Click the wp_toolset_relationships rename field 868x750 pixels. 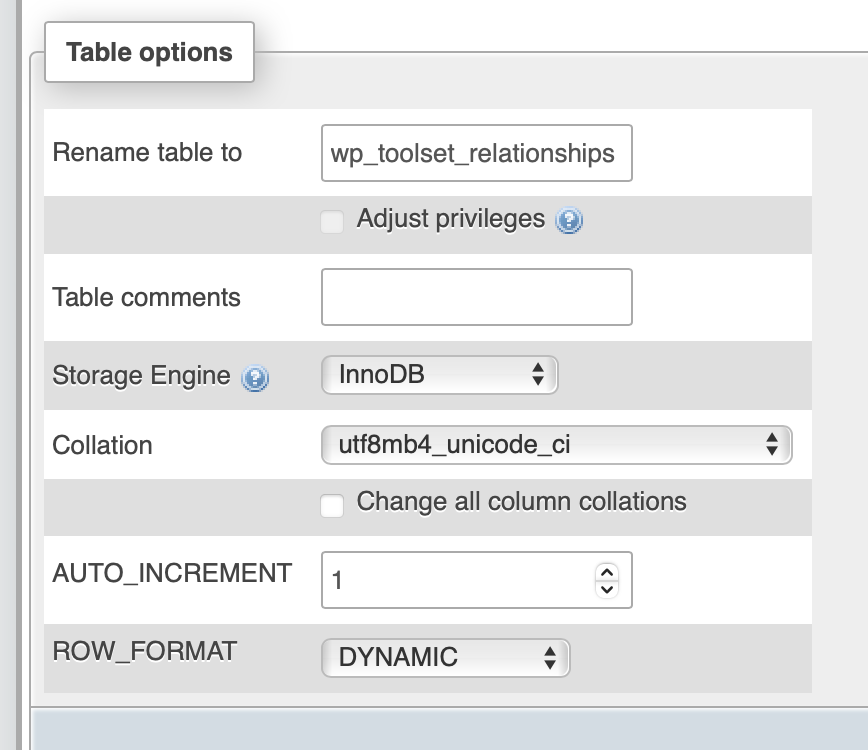(x=476, y=153)
